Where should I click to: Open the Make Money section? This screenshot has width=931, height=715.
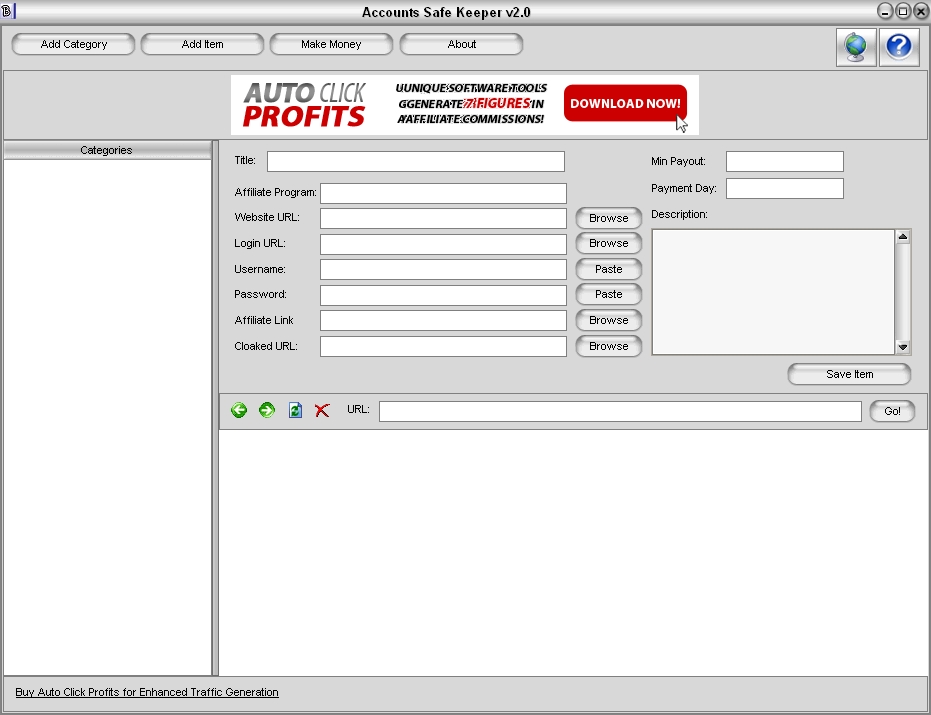coord(331,45)
